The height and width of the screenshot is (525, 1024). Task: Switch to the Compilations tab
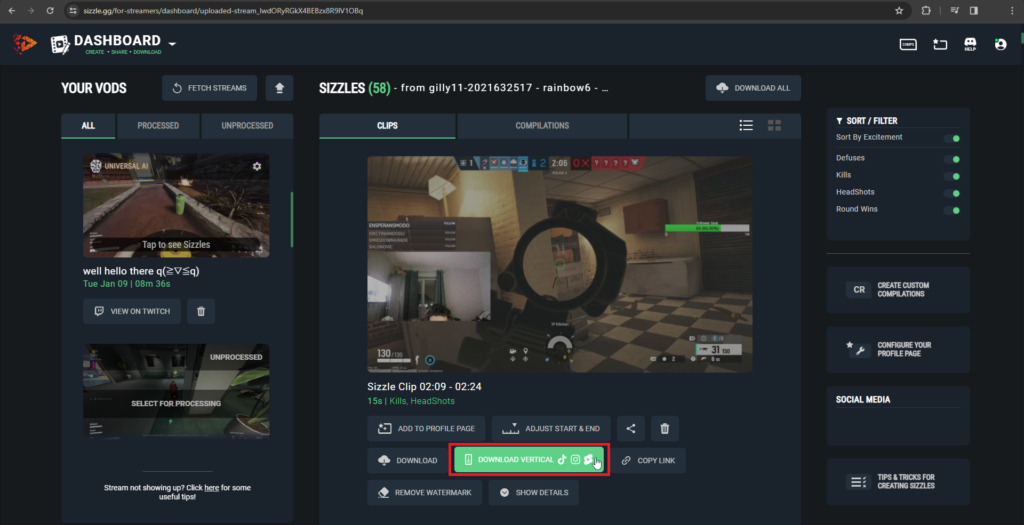point(542,126)
